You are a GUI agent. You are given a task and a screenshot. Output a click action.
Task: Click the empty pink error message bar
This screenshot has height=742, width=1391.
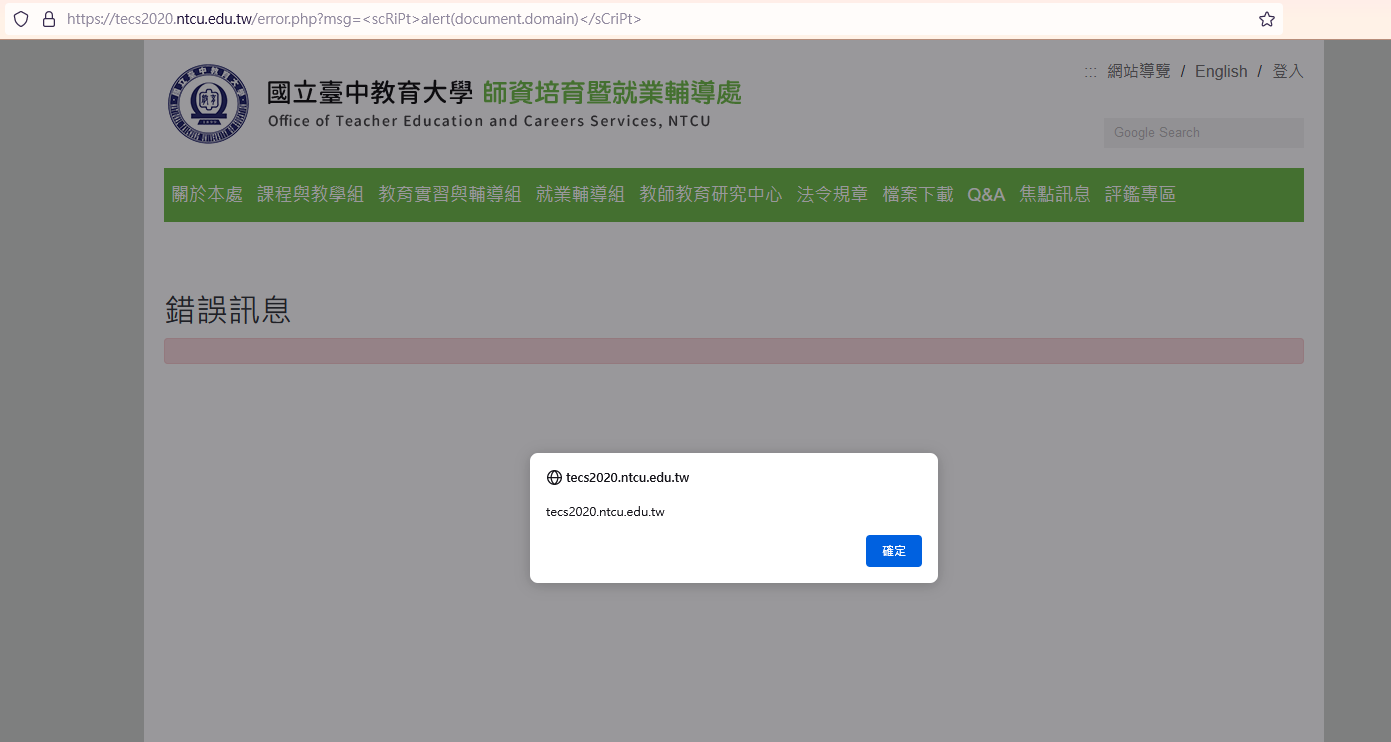[734, 351]
